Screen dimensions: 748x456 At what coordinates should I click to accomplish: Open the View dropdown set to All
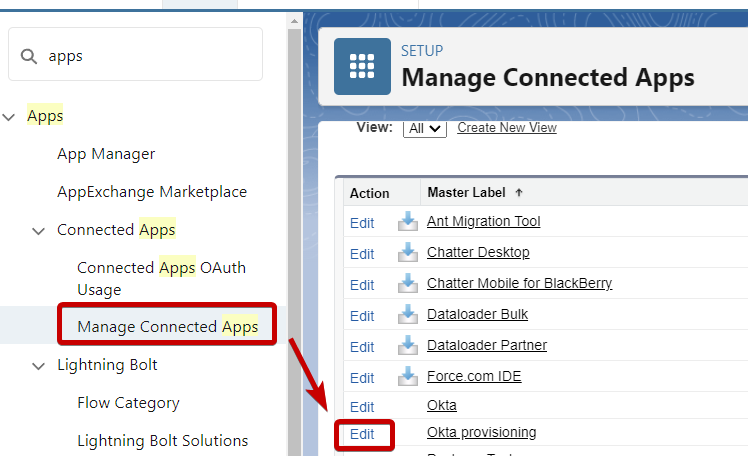click(x=425, y=128)
